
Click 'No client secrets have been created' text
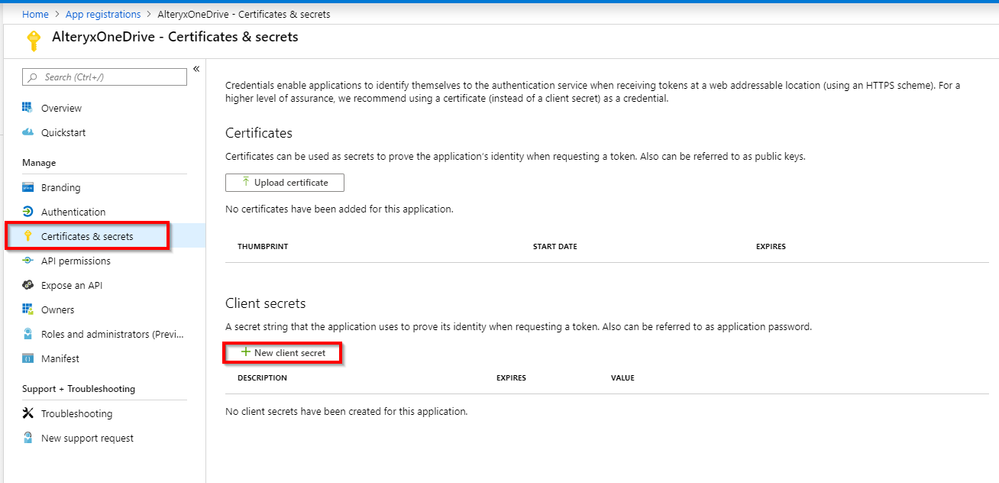pyautogui.click(x=347, y=411)
